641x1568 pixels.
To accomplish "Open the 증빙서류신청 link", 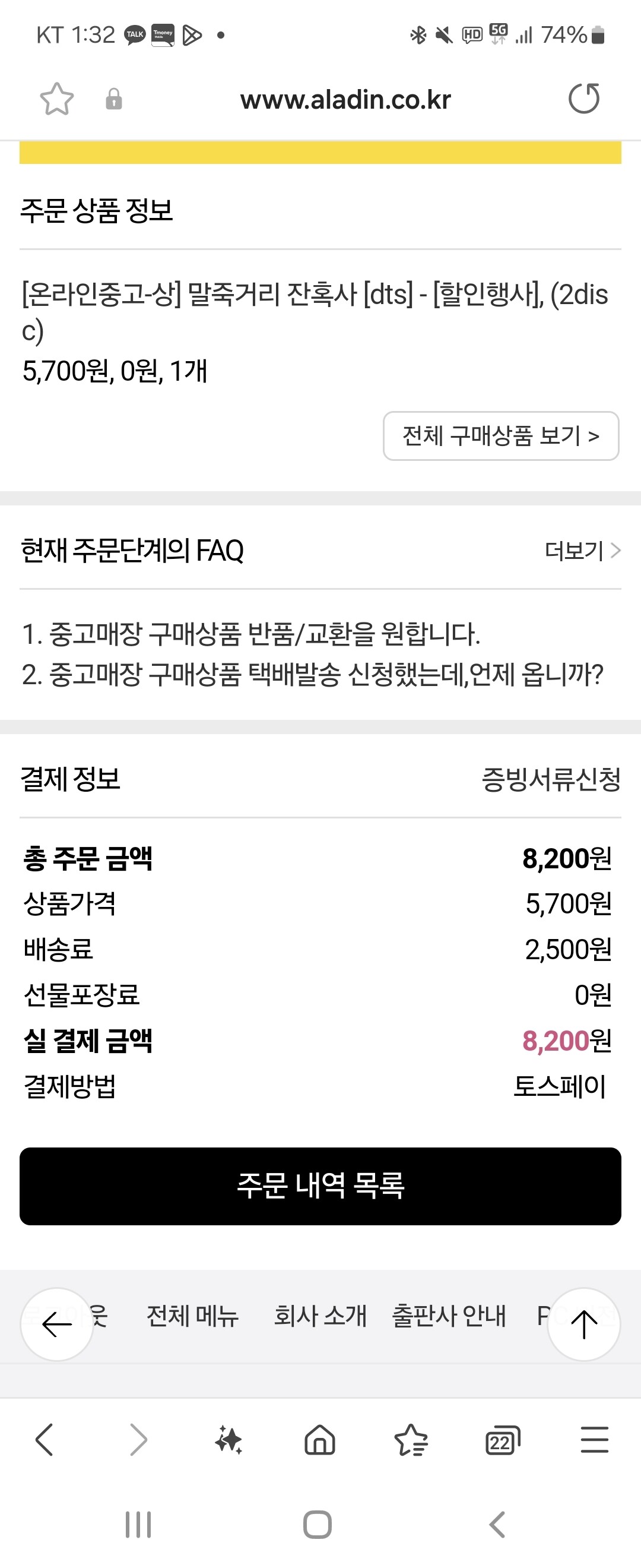I will click(x=551, y=779).
